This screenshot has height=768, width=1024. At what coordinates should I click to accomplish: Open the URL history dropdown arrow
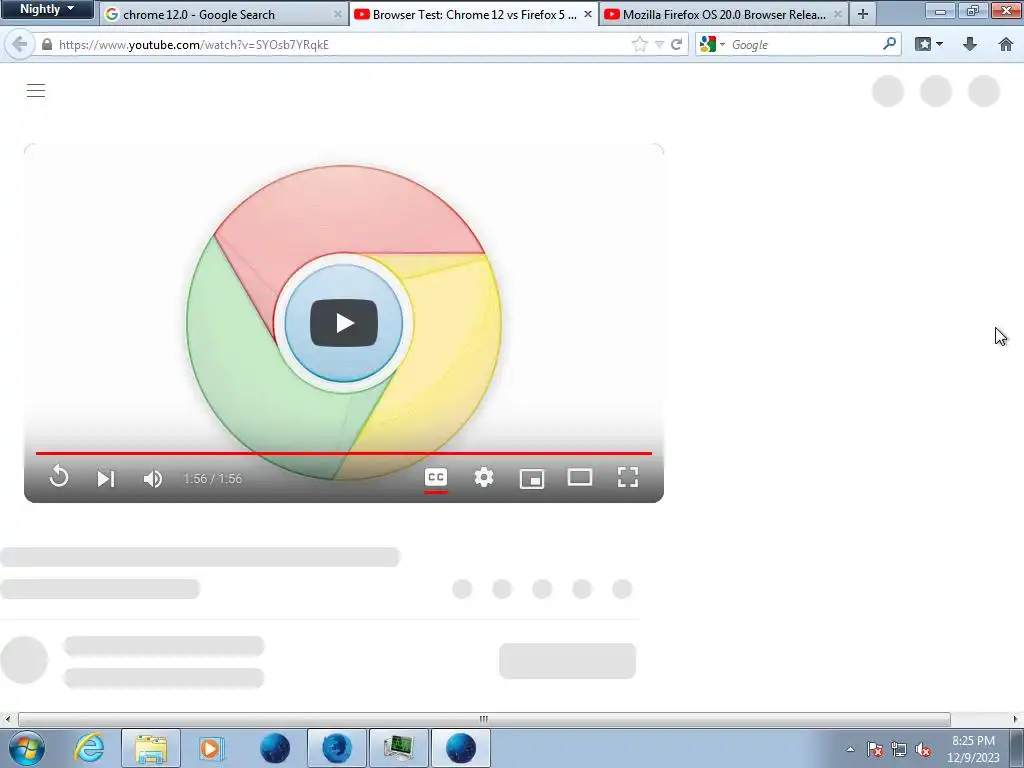pos(660,44)
